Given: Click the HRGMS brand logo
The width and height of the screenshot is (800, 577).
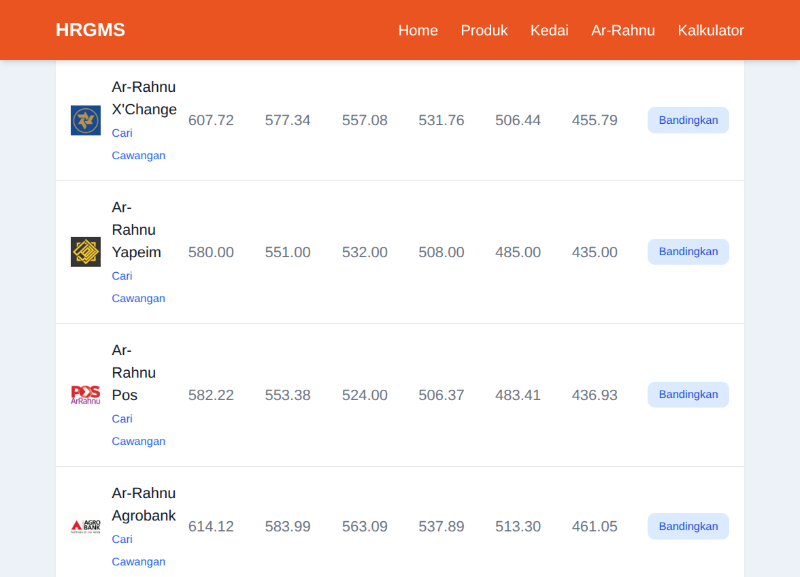Looking at the screenshot, I should pos(90,30).
